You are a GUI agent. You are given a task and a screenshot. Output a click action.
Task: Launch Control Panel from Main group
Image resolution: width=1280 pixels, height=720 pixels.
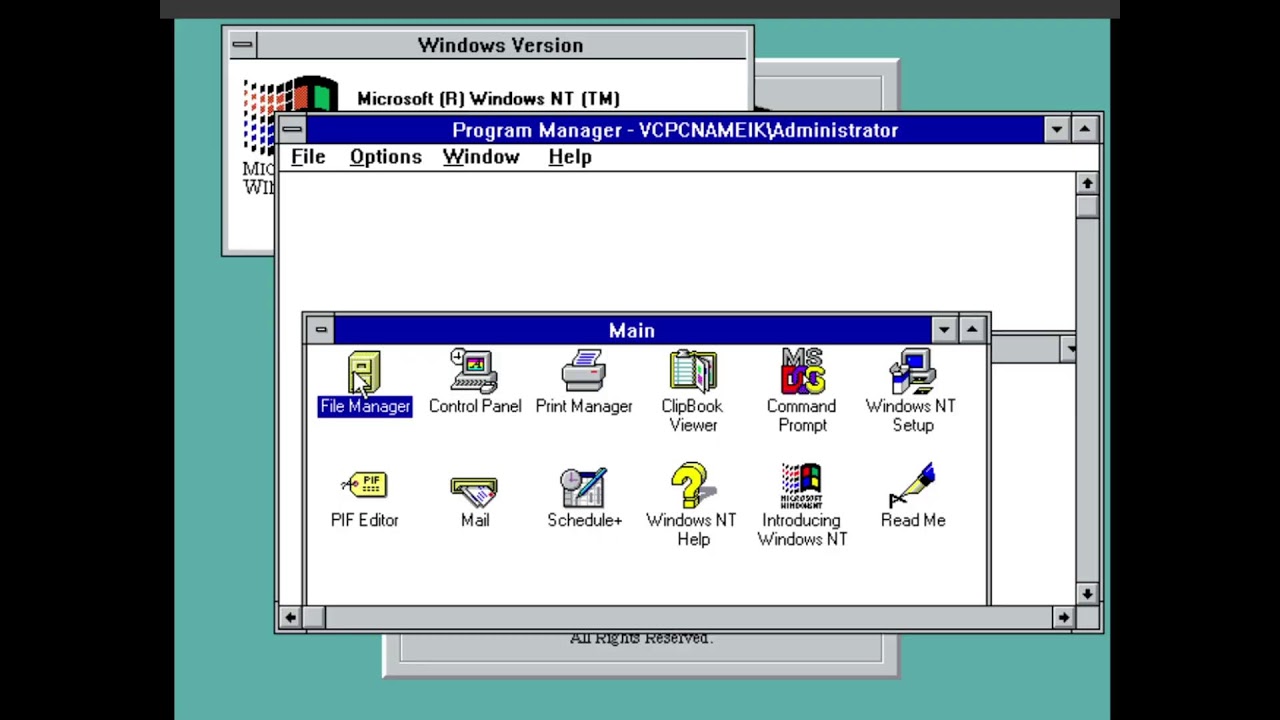475,382
